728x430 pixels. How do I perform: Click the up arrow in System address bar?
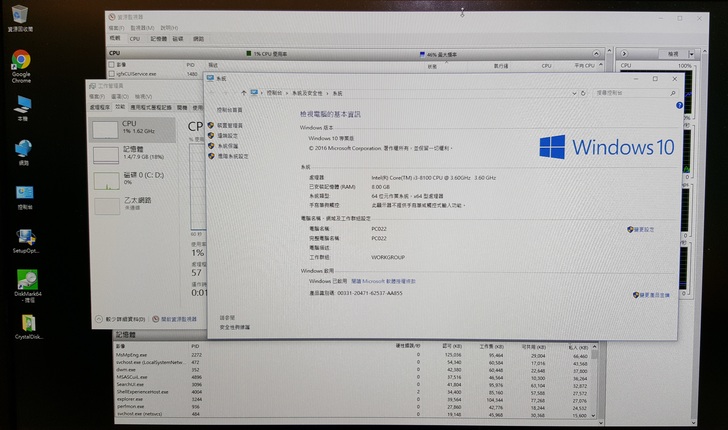(x=244, y=93)
